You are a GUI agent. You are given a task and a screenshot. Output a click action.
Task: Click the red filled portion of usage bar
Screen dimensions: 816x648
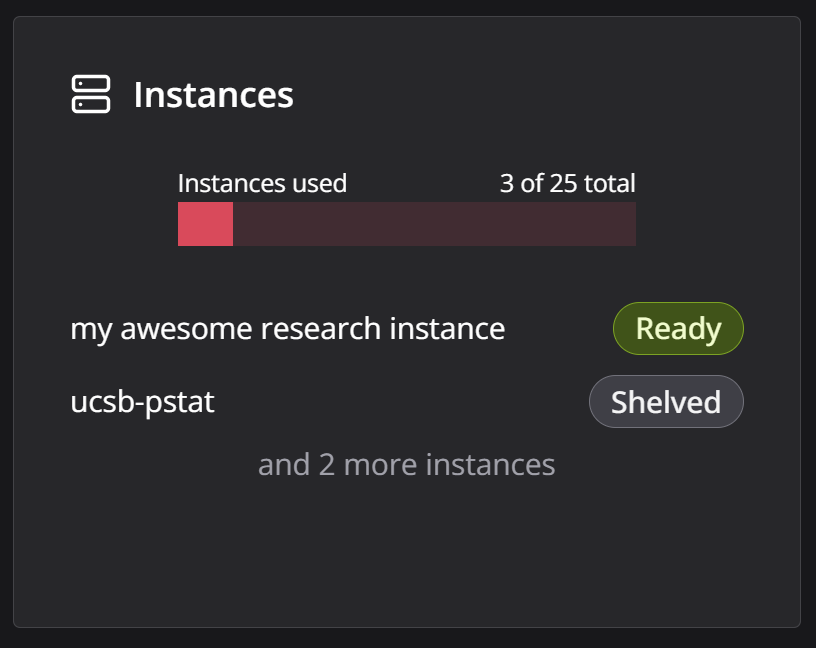pyautogui.click(x=205, y=224)
